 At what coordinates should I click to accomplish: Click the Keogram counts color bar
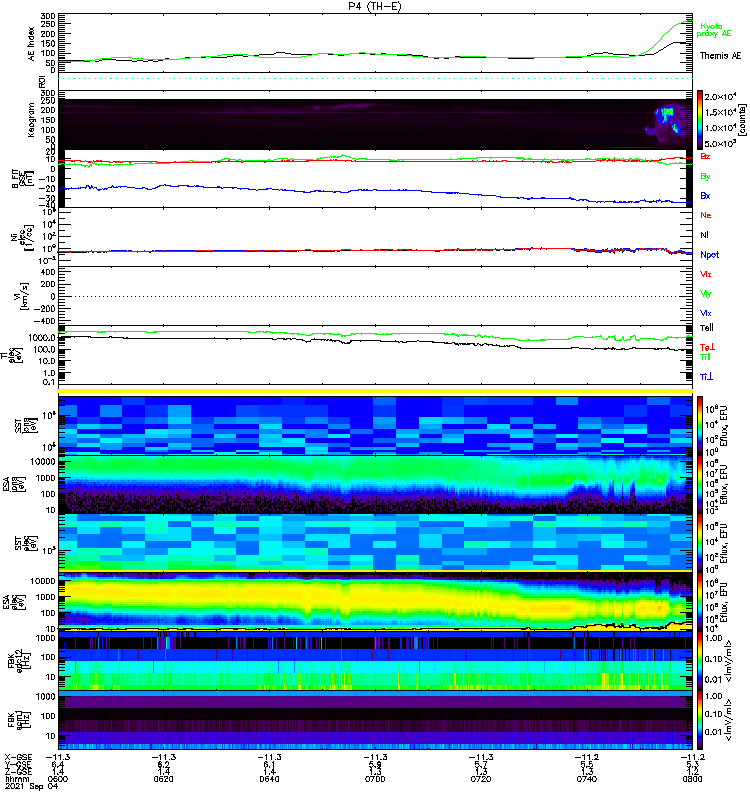(x=700, y=120)
